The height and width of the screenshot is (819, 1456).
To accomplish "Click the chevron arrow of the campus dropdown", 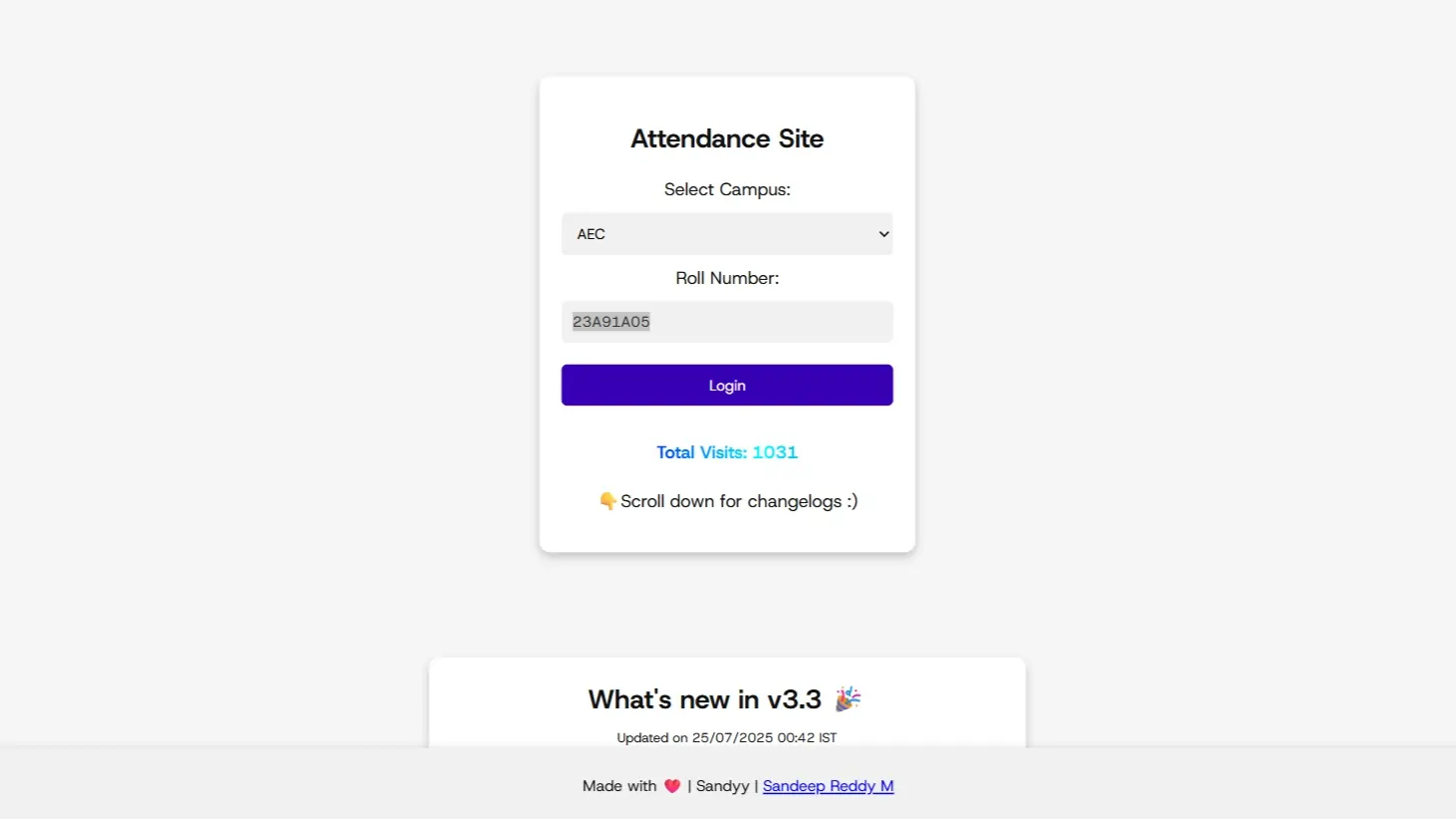I will point(883,234).
